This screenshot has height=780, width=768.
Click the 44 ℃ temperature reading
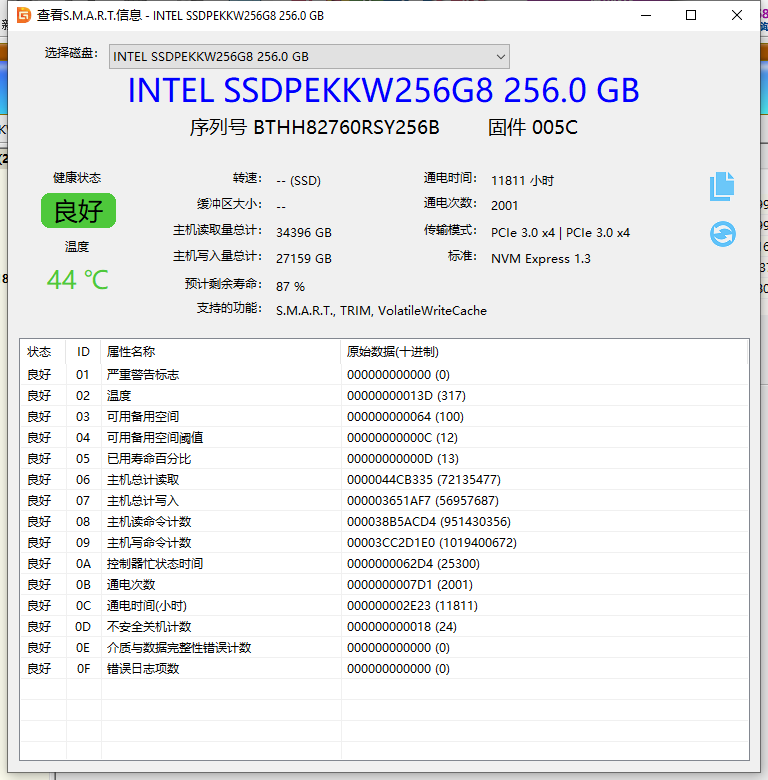pyautogui.click(x=78, y=280)
